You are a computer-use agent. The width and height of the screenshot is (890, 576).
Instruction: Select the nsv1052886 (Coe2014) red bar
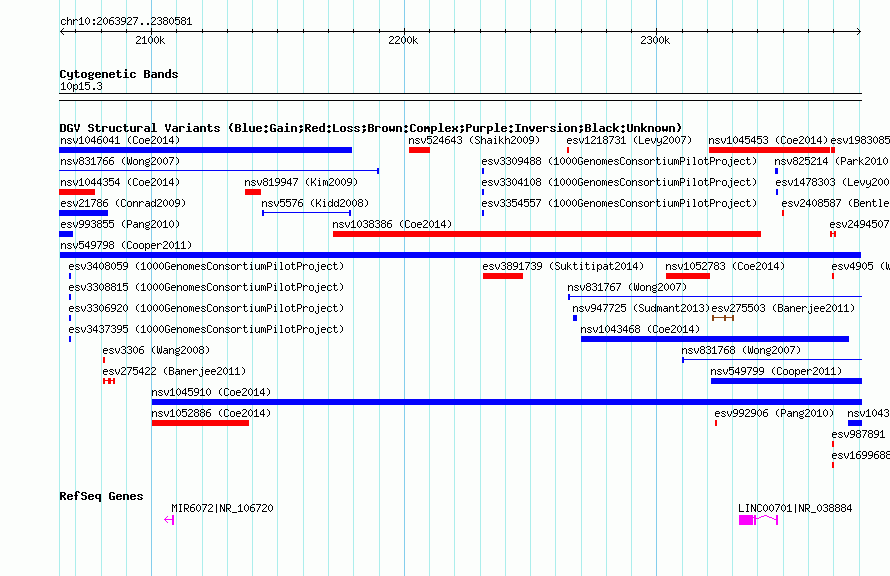(200, 423)
